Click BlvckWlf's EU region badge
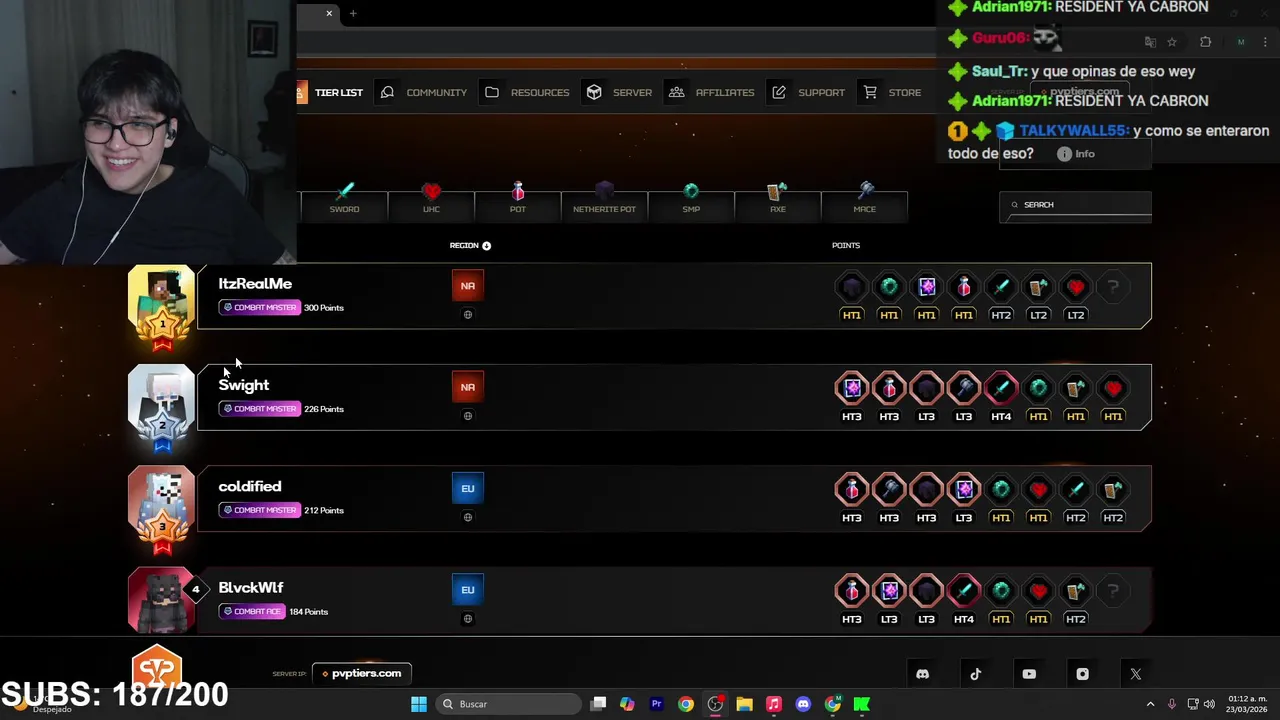Screen dimensions: 1280x720 point(467,590)
